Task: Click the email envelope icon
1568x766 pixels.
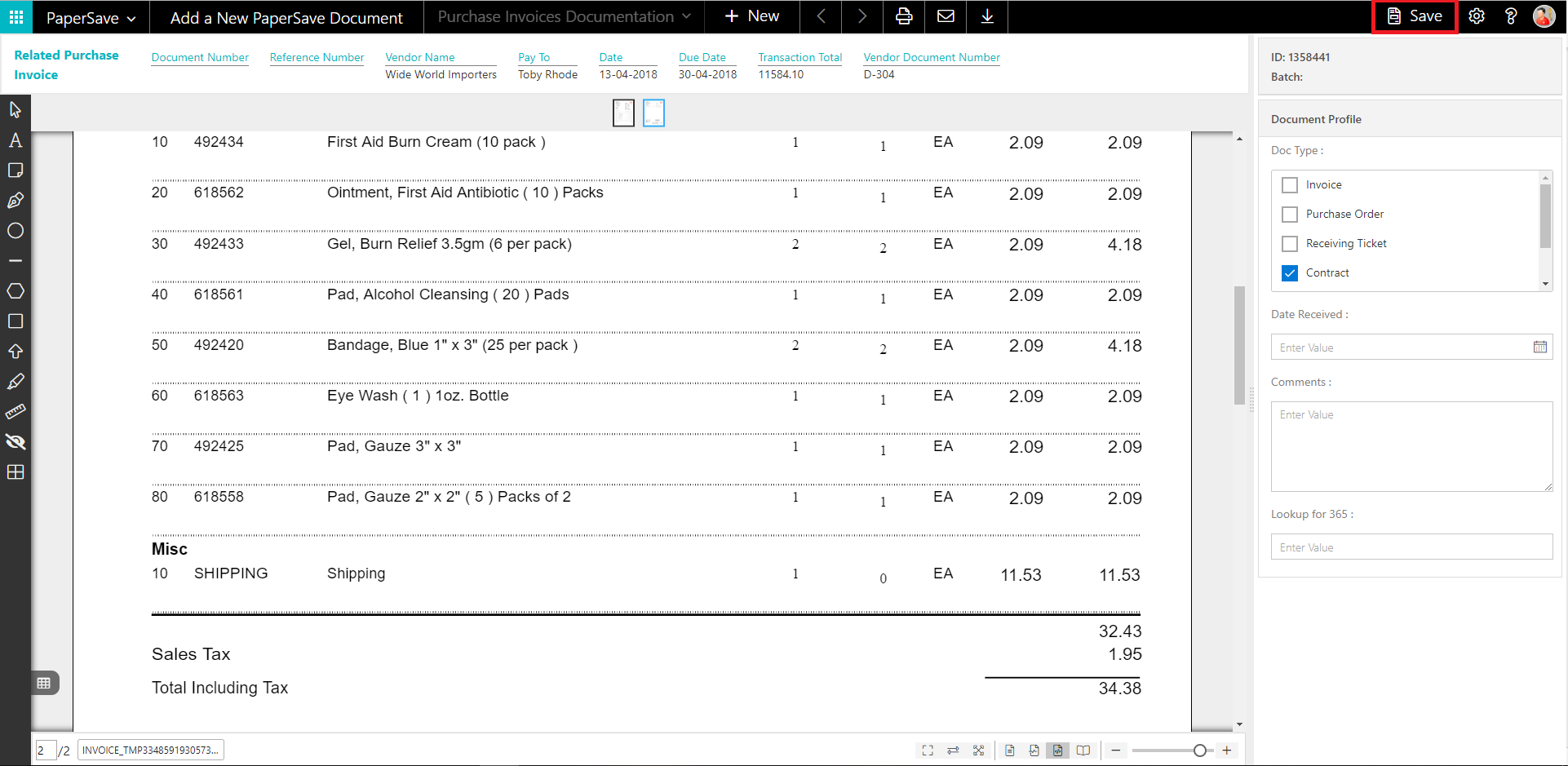Action: pyautogui.click(x=946, y=16)
